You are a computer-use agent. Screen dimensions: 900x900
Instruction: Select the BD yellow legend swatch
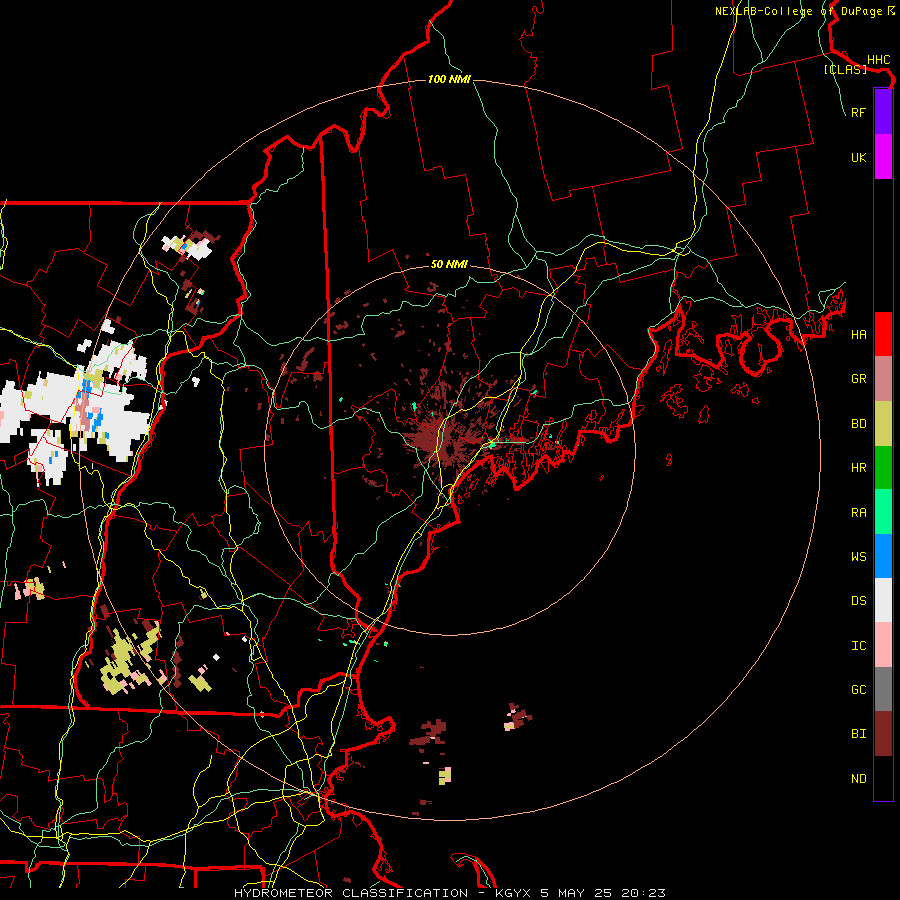pos(883,424)
